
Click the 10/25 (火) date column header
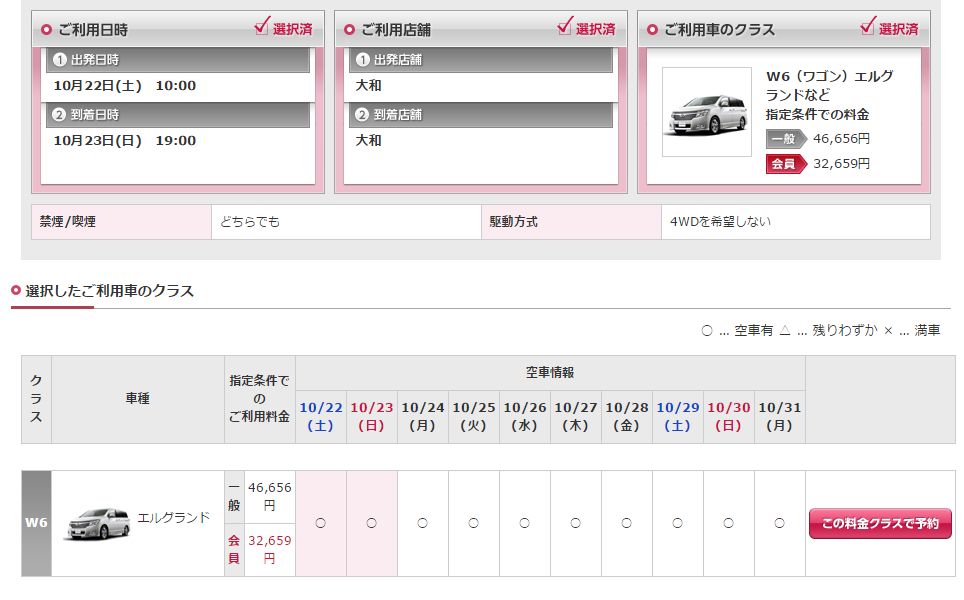(474, 416)
